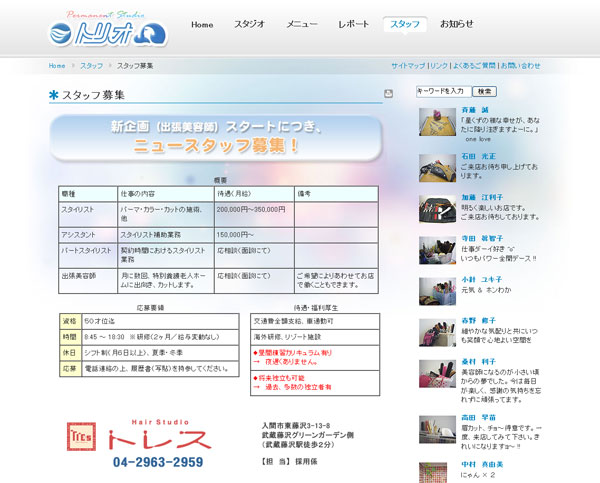Viewport: 600px width, 483px height.
Task: Click the print icon beside スタッフ募集 heading
Action: point(389,94)
